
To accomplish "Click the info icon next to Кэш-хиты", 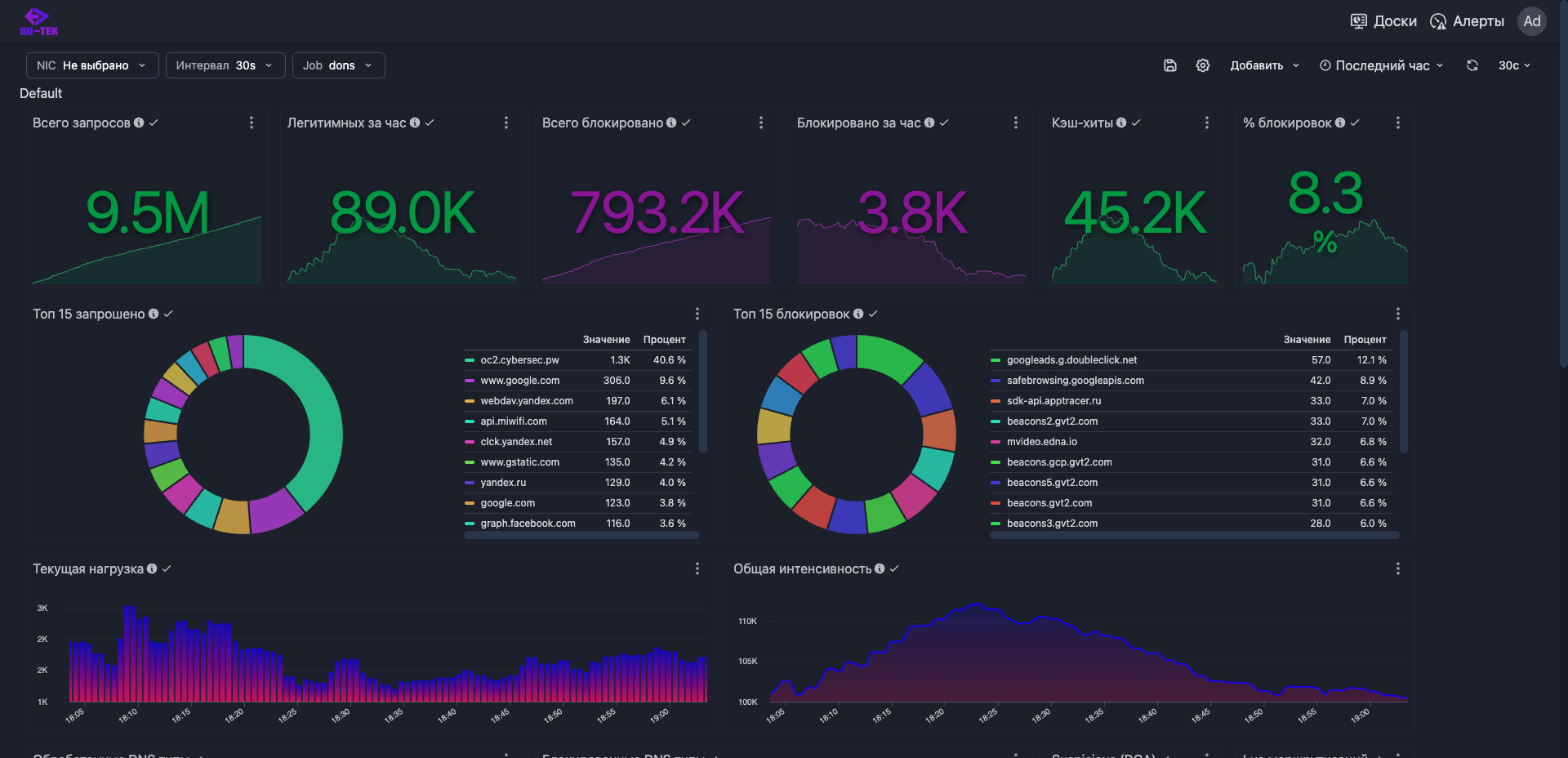I will pos(1121,123).
